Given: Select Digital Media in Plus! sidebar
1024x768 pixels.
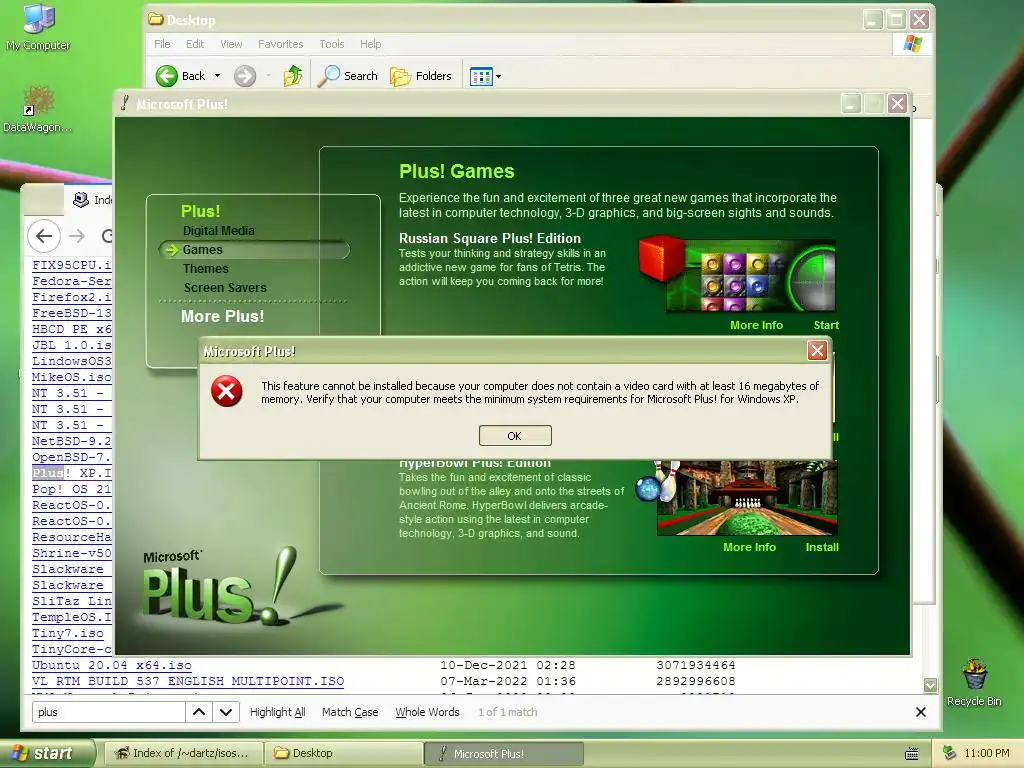Looking at the screenshot, I should pyautogui.click(x=219, y=231).
